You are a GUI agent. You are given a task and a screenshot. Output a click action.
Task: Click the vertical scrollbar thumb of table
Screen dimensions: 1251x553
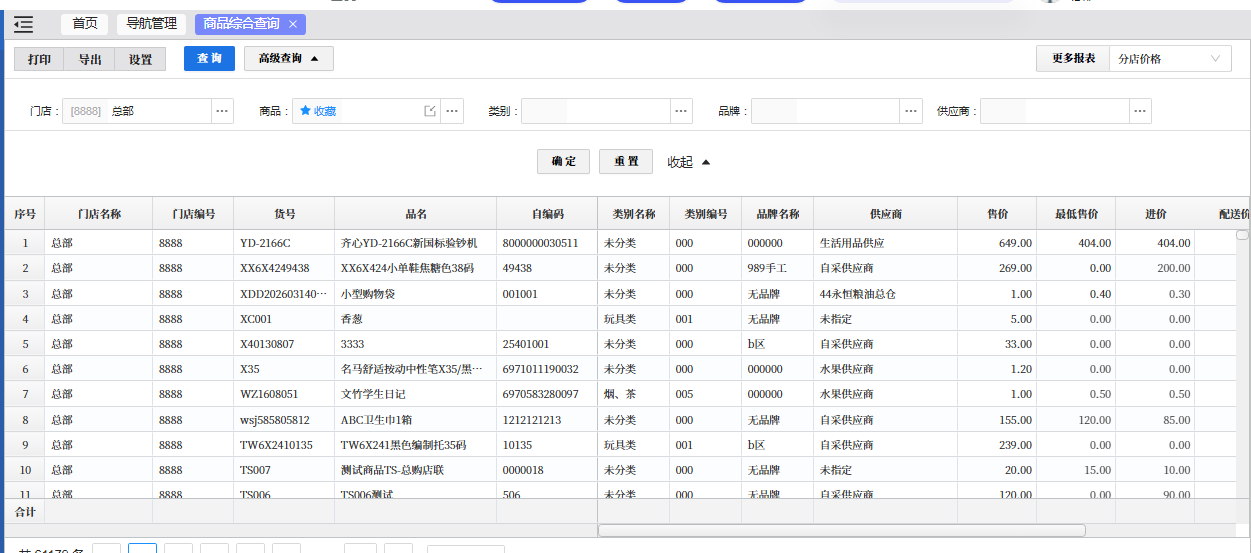pyautogui.click(x=1242, y=235)
